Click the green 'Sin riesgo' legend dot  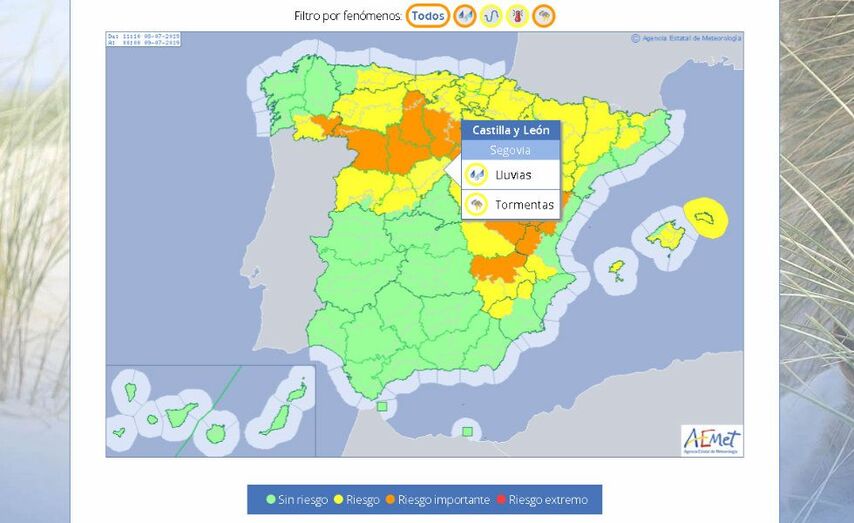click(271, 500)
